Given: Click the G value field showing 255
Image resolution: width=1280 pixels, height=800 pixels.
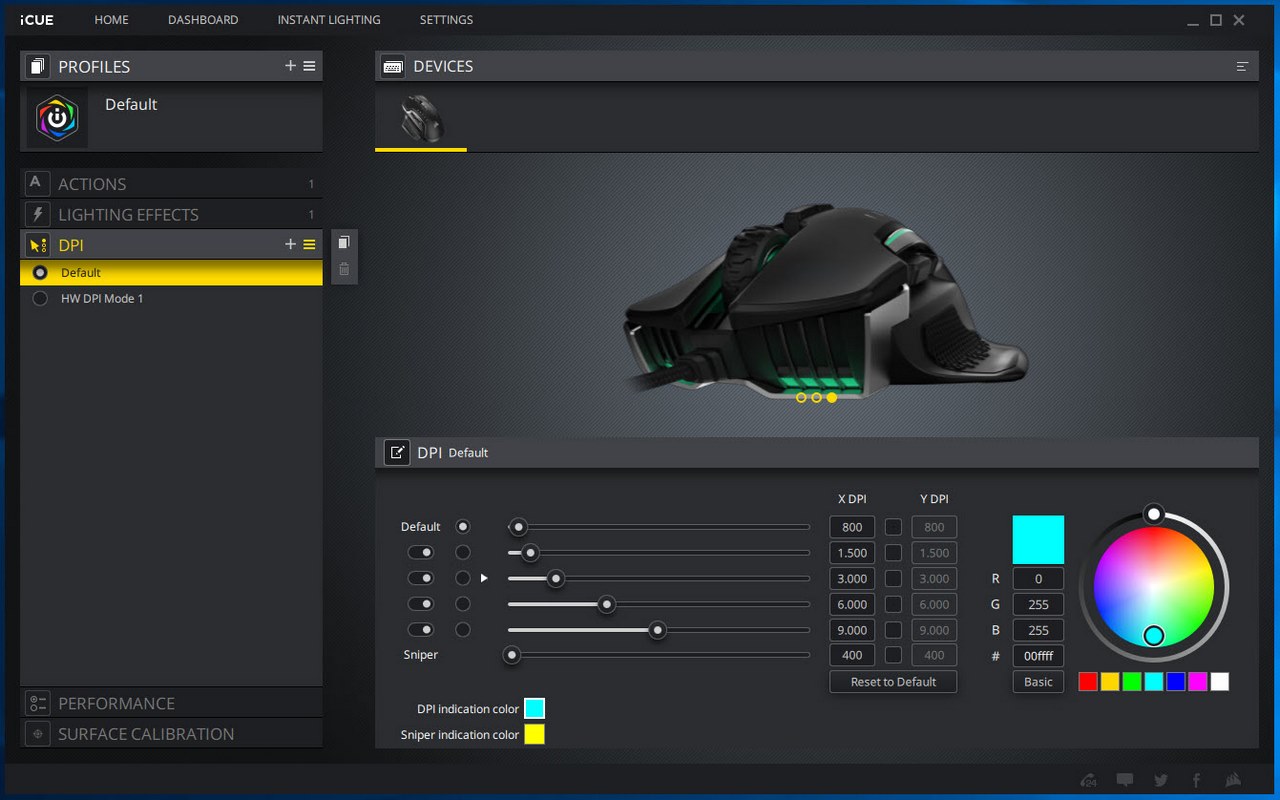Looking at the screenshot, I should coord(1038,604).
